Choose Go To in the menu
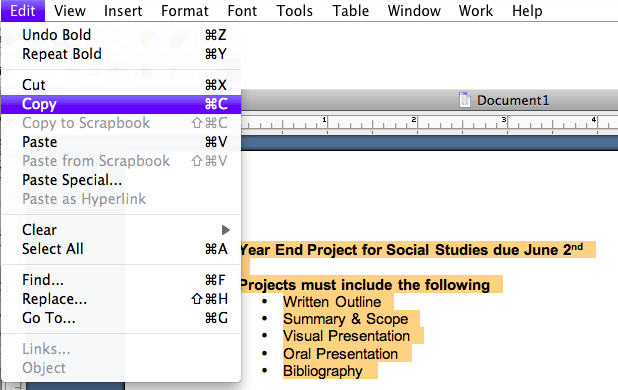Screen dimensions: 618x390 (121, 318)
